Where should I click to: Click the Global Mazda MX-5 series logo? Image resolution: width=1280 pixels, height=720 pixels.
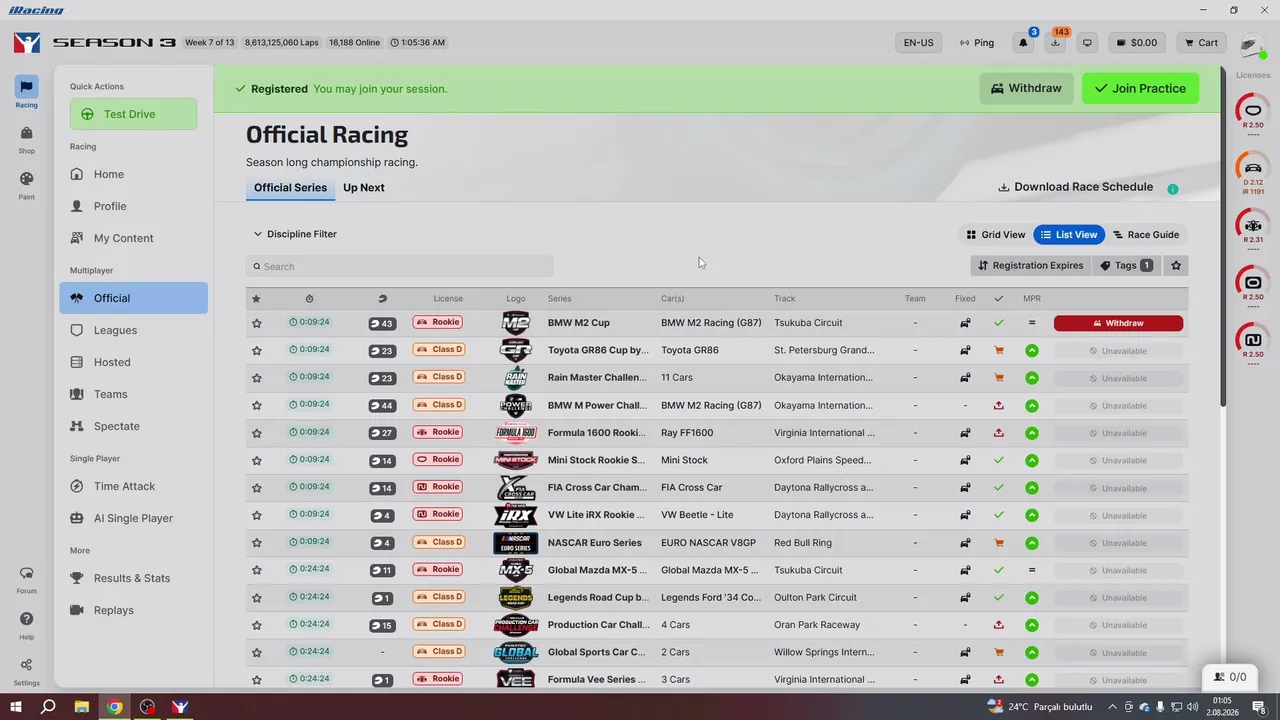click(515, 570)
